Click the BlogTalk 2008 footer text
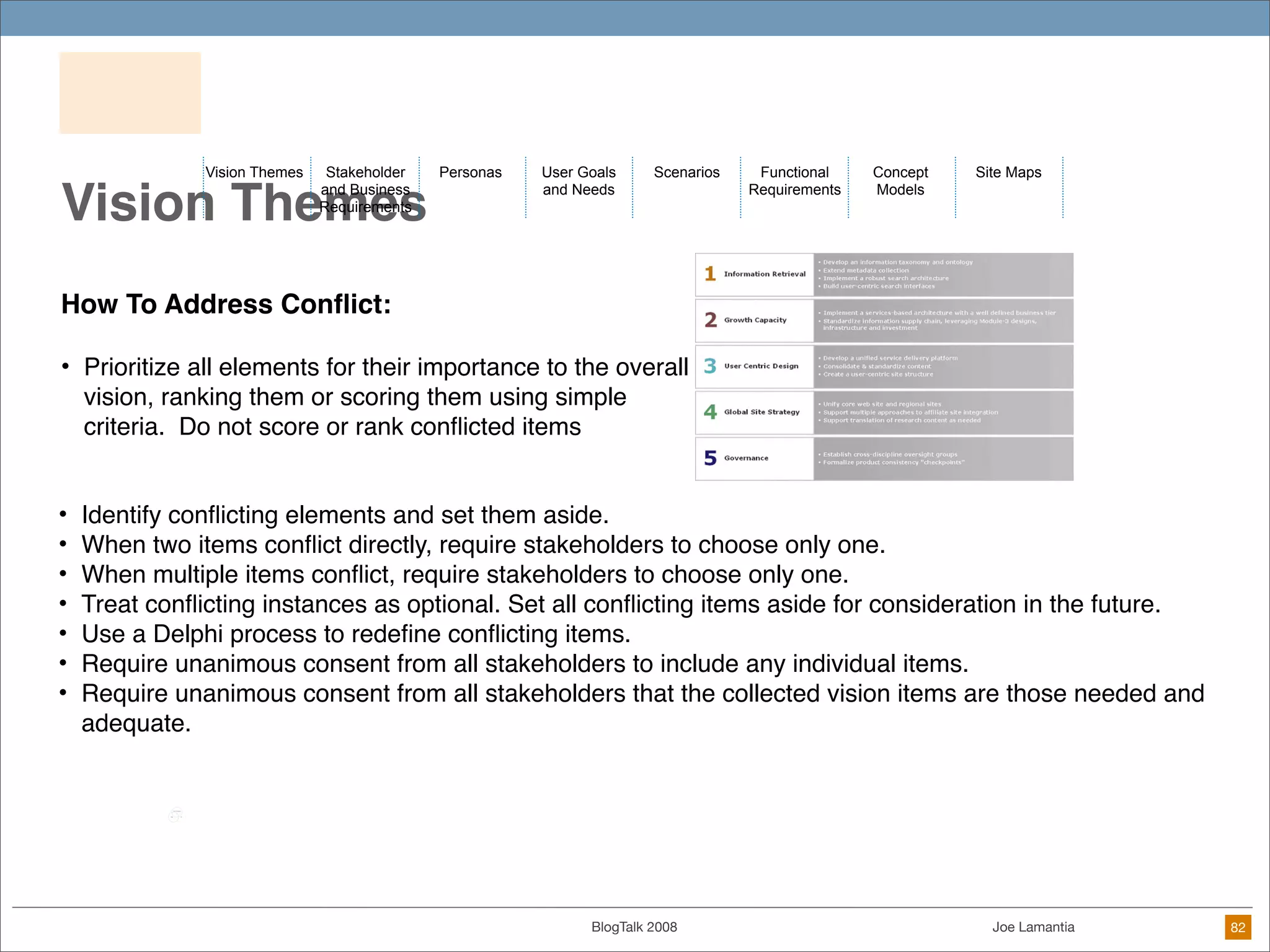1270x952 pixels. pos(634,927)
